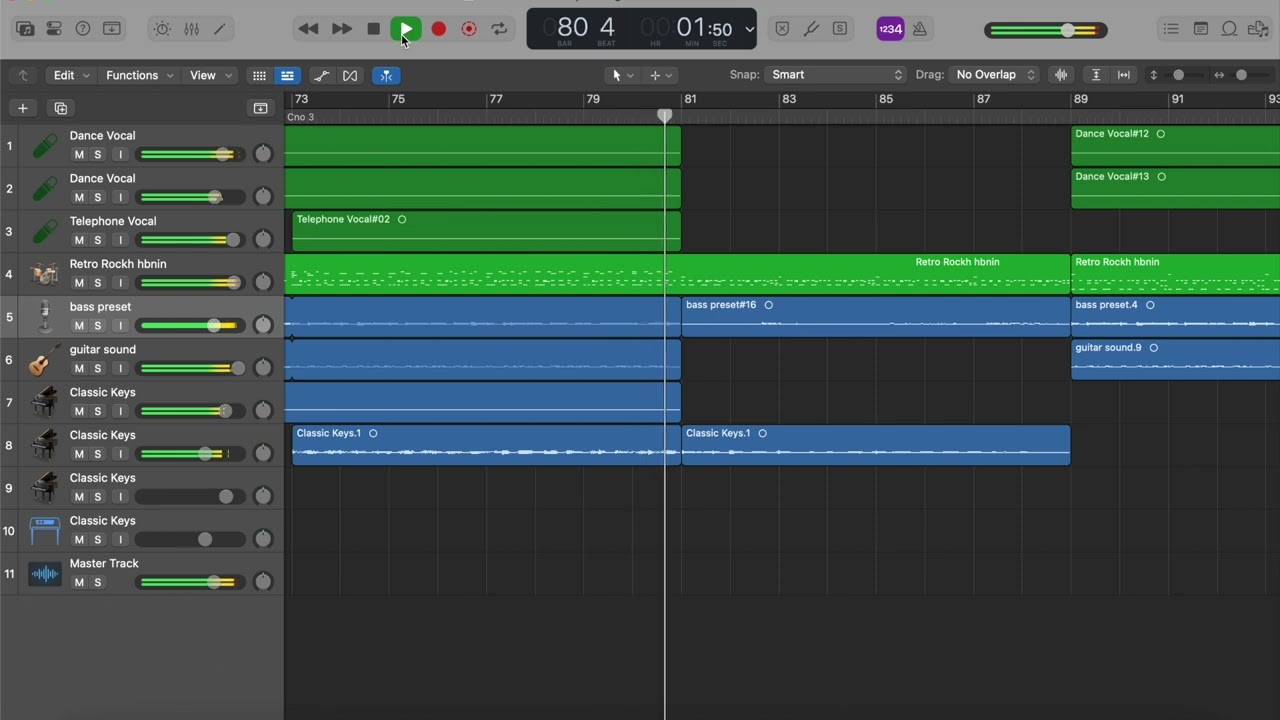Image resolution: width=1280 pixels, height=720 pixels.
Task: Select the guitar sound track icon
Action: pyautogui.click(x=44, y=360)
